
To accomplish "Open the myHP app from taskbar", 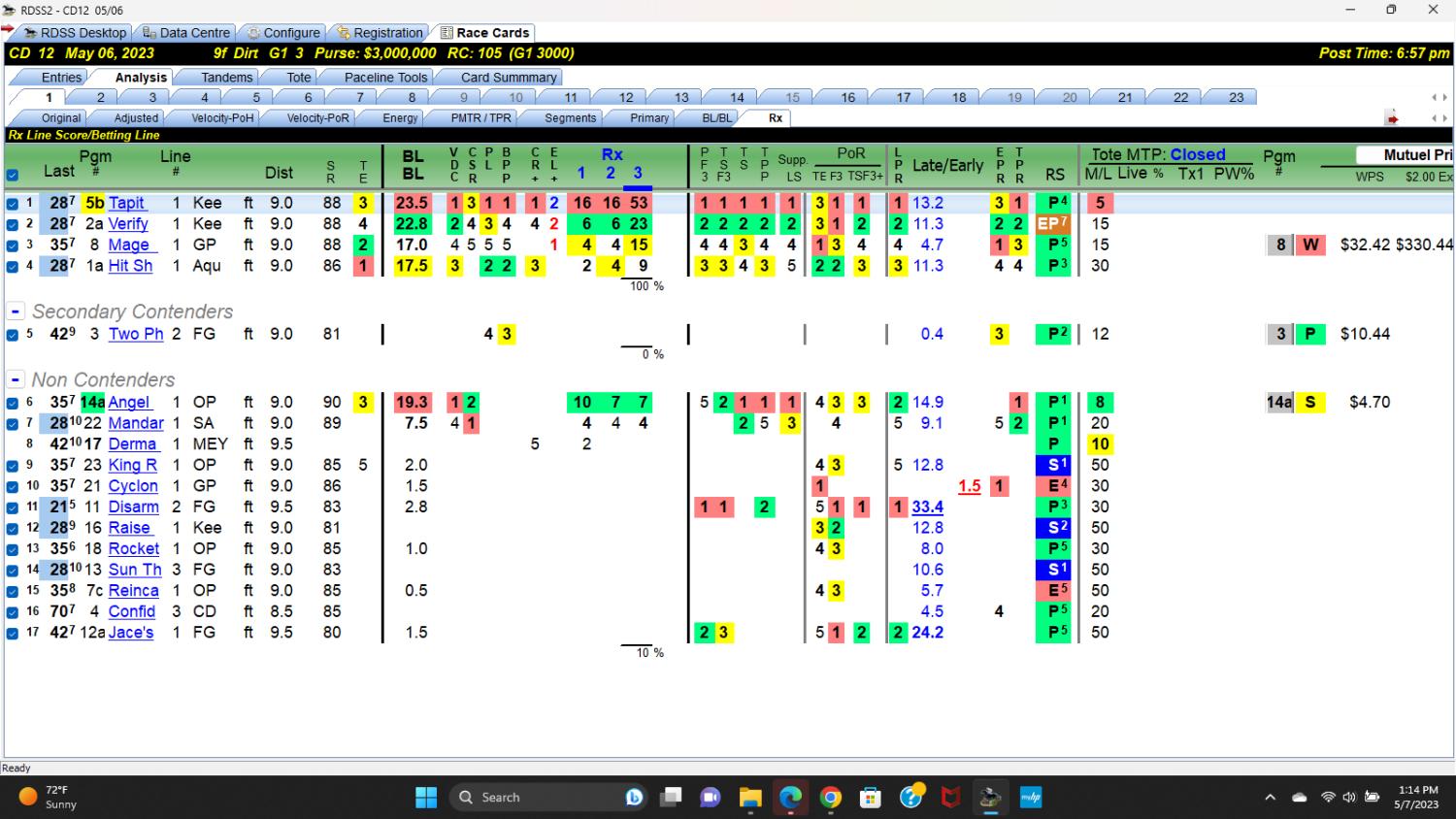I will [1030, 797].
